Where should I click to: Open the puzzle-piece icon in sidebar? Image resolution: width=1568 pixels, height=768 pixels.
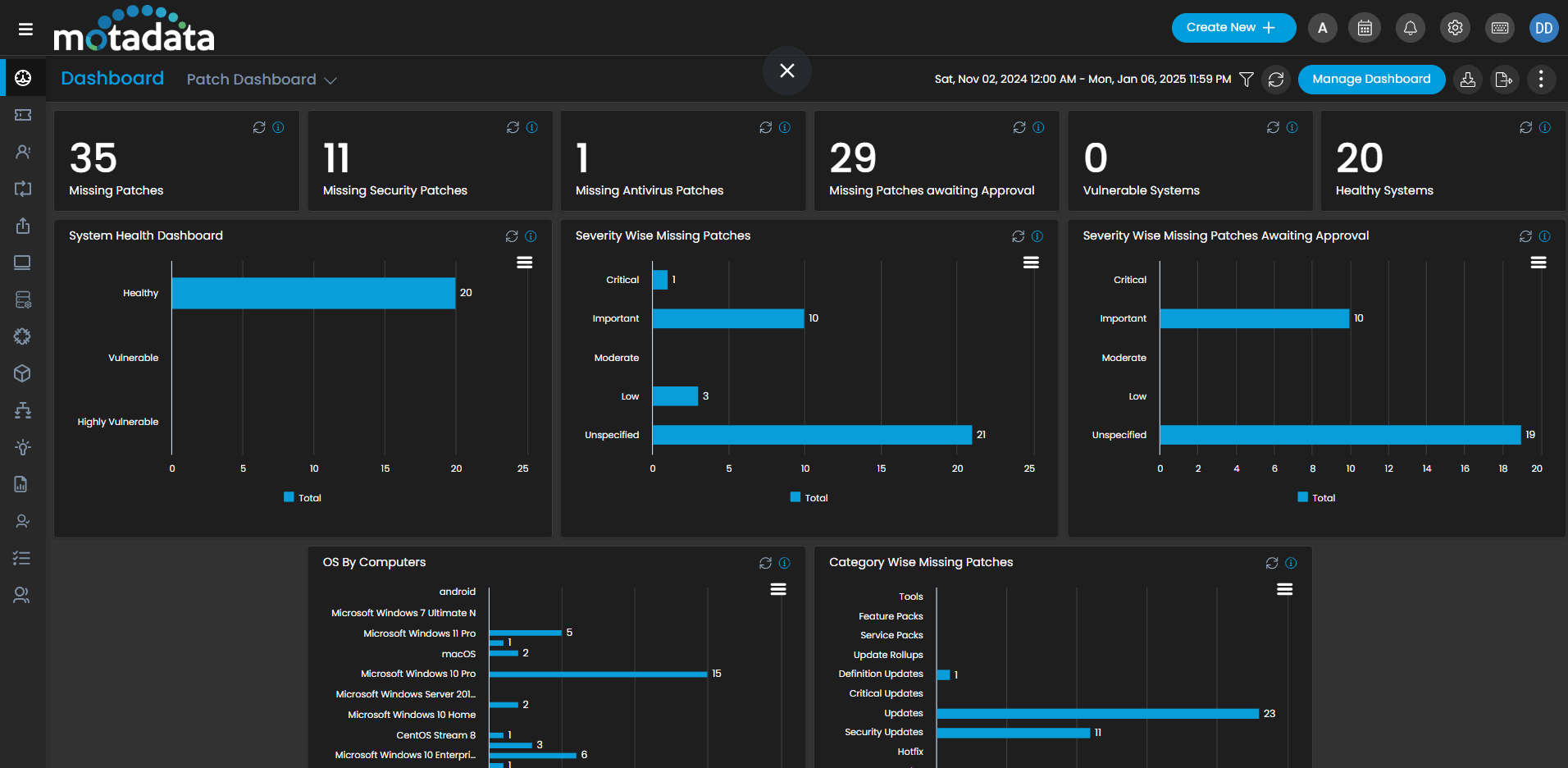pos(23,336)
